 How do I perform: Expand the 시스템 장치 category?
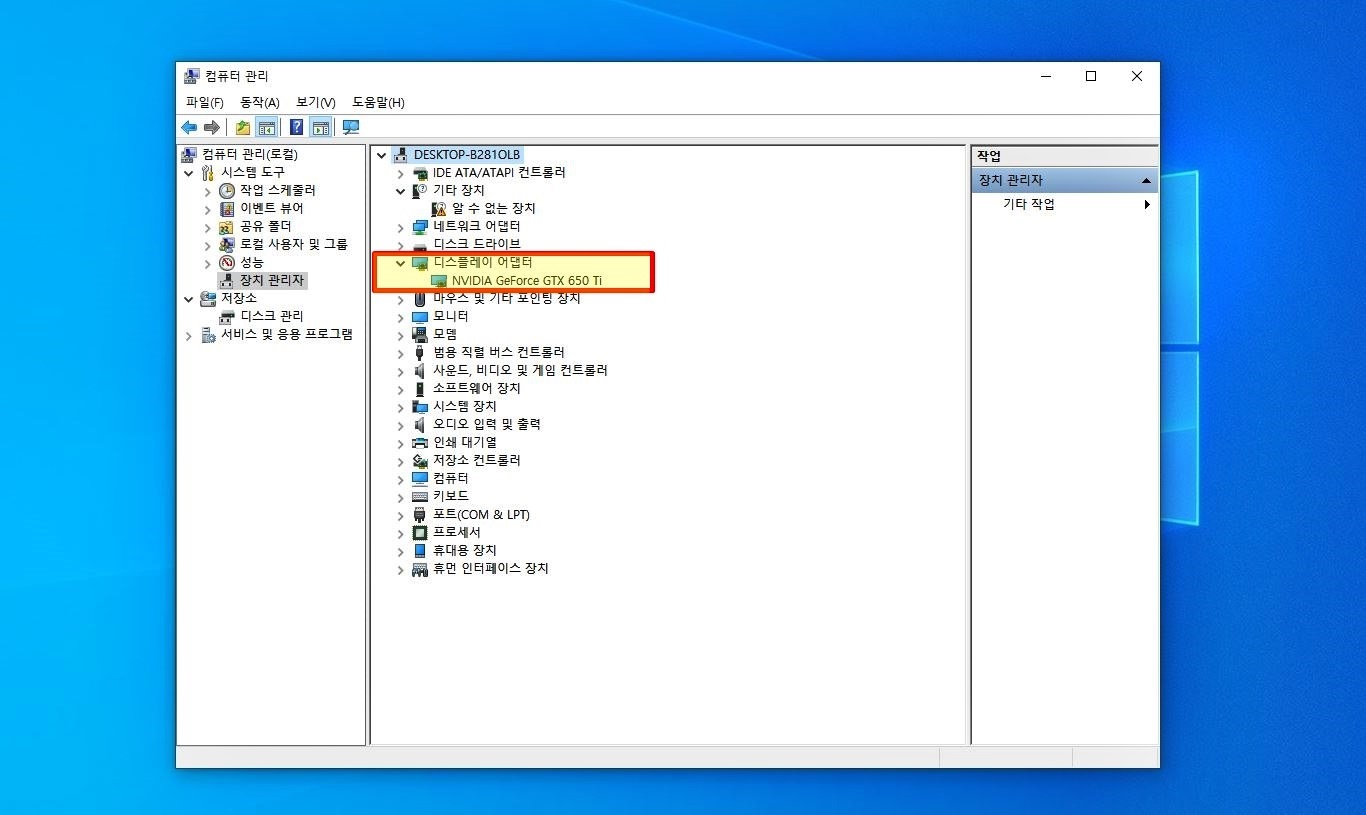[401, 407]
